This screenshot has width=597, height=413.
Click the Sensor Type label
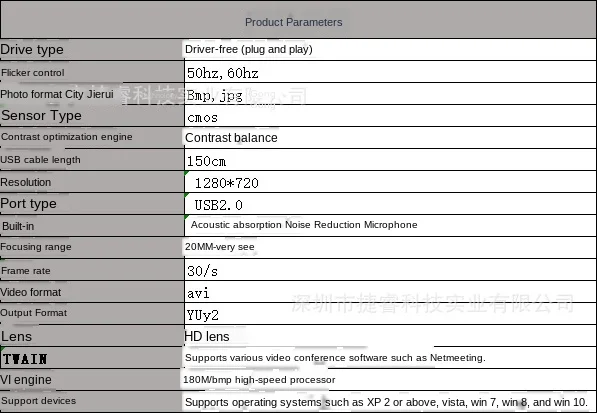point(41,115)
